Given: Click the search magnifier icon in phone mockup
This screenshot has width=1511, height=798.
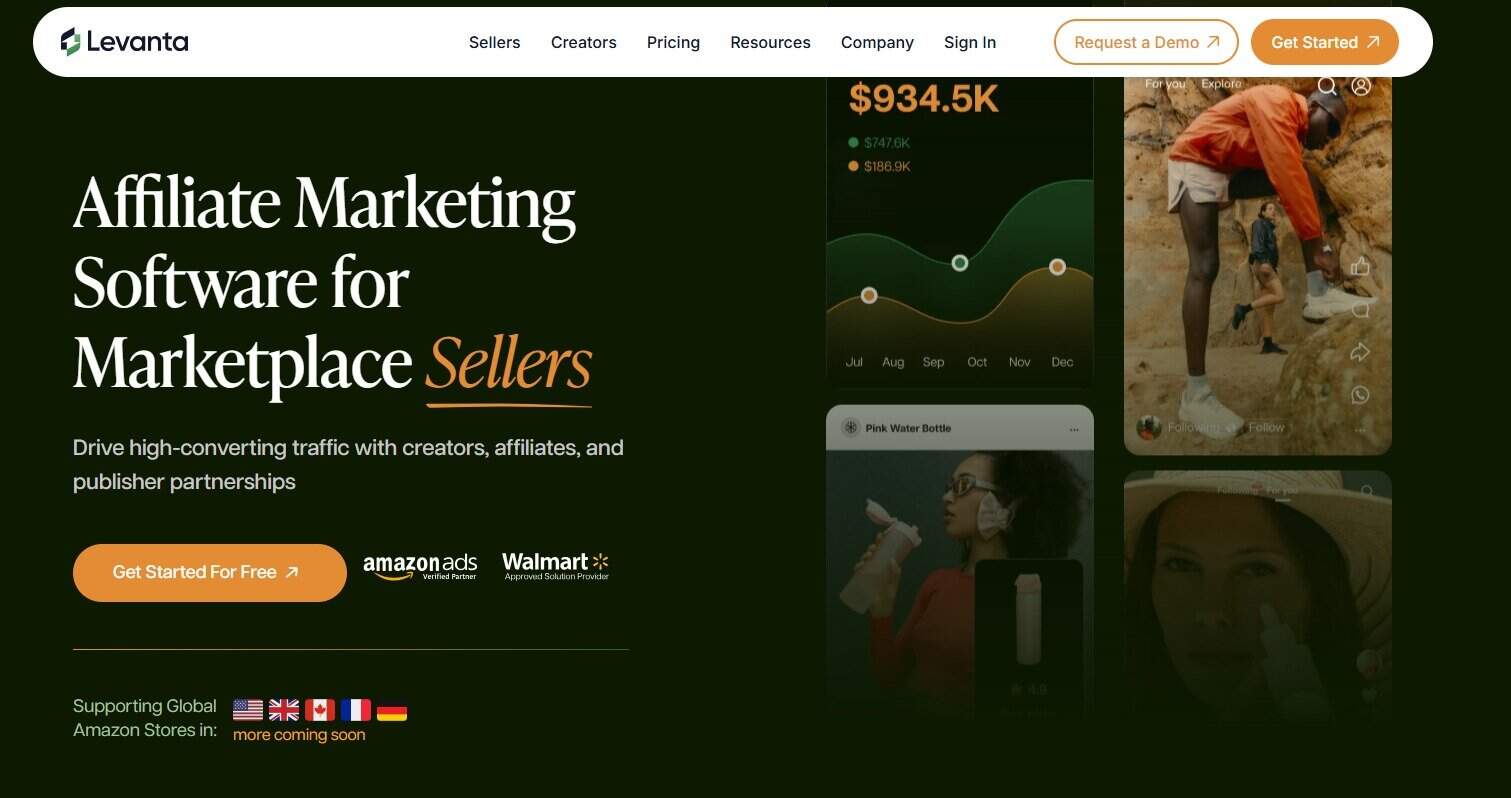Looking at the screenshot, I should 1327,86.
